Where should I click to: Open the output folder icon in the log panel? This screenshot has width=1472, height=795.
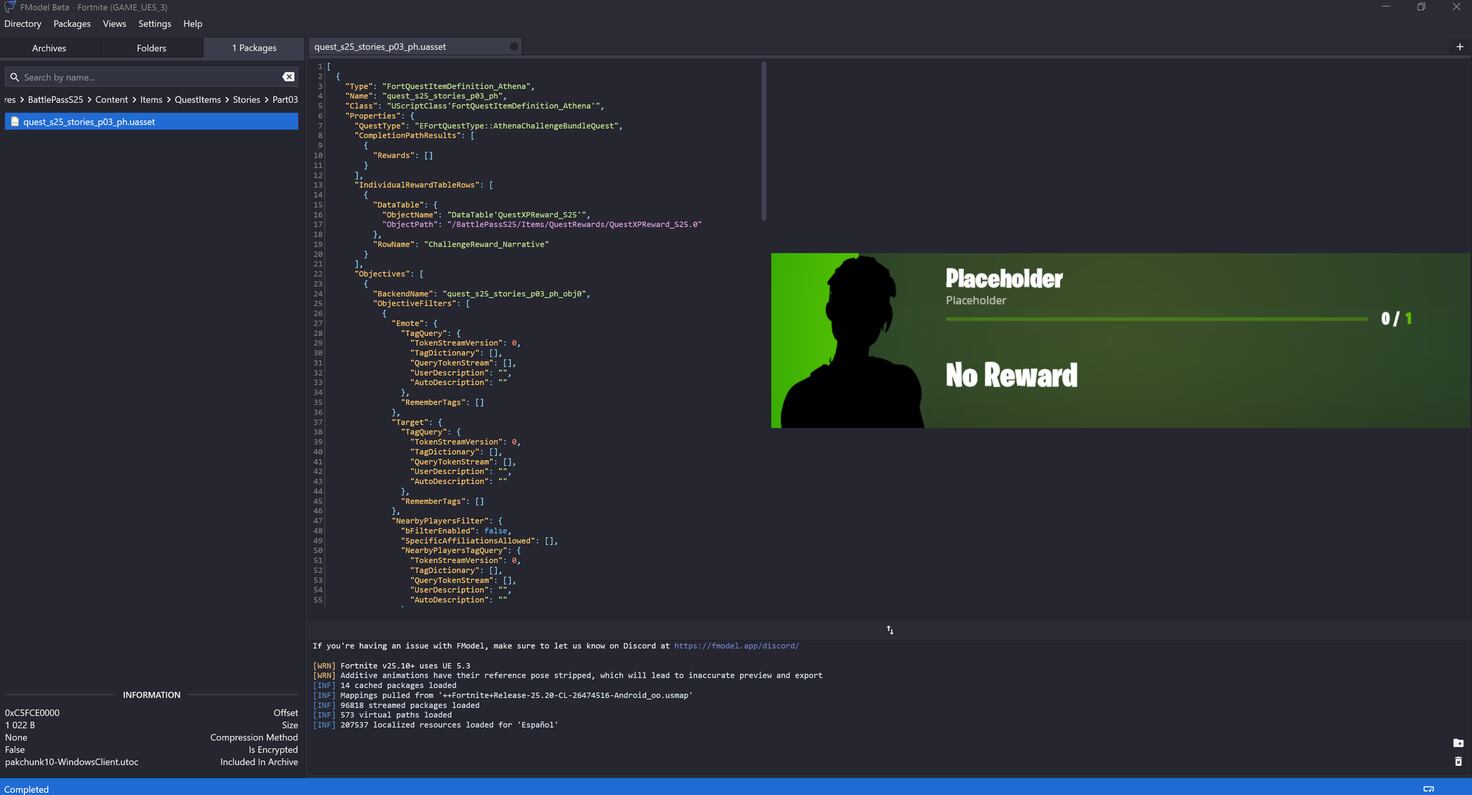1458,743
